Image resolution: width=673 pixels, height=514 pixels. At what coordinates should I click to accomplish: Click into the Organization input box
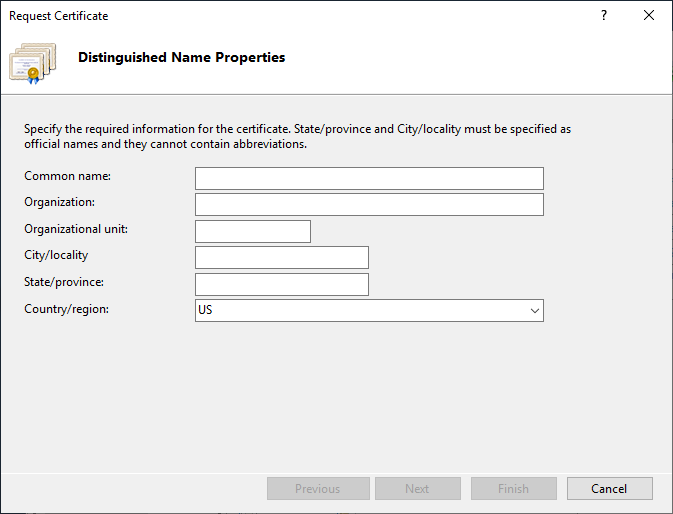click(369, 205)
